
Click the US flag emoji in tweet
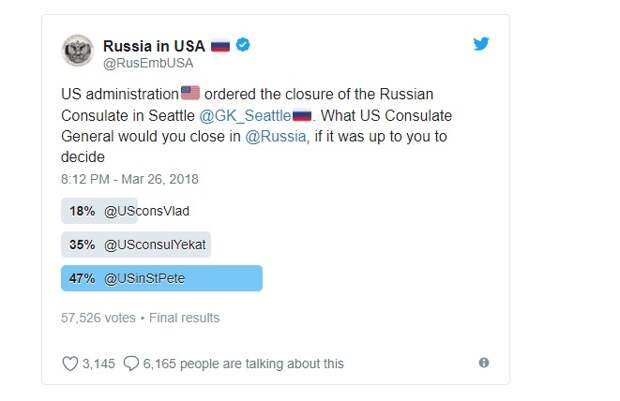190,93
